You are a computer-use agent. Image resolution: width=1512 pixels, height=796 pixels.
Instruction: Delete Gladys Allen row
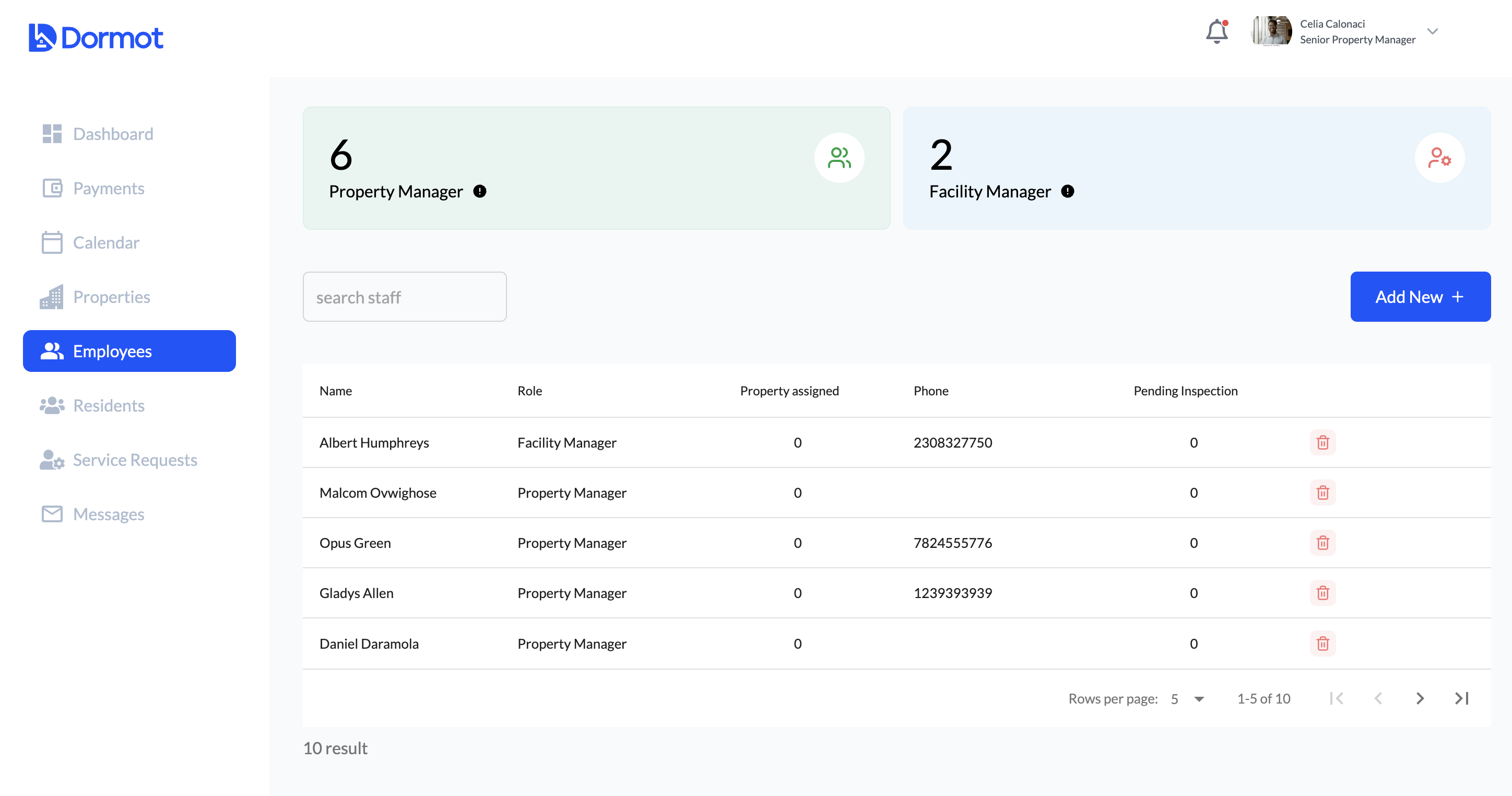point(1322,593)
